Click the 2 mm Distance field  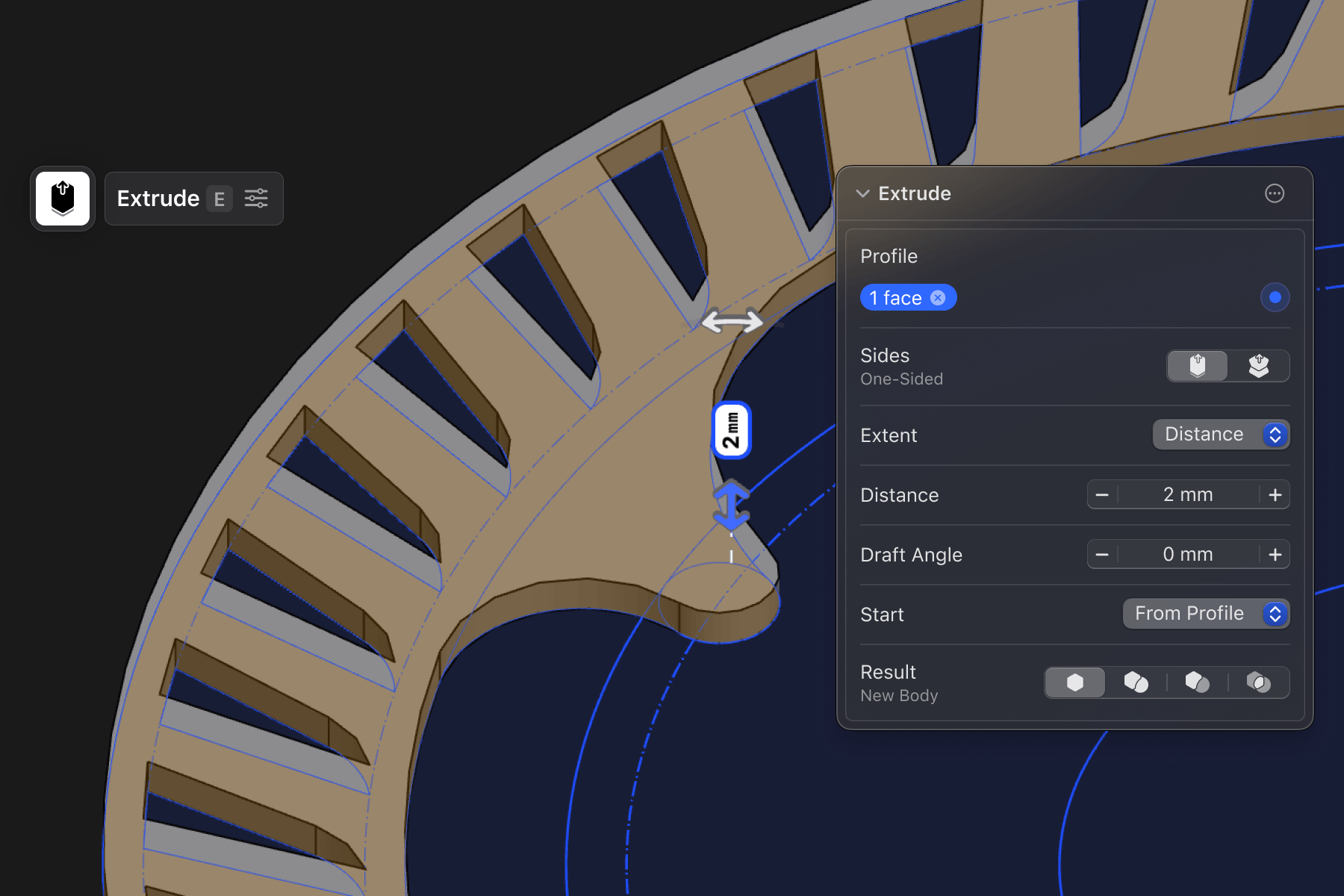1188,494
